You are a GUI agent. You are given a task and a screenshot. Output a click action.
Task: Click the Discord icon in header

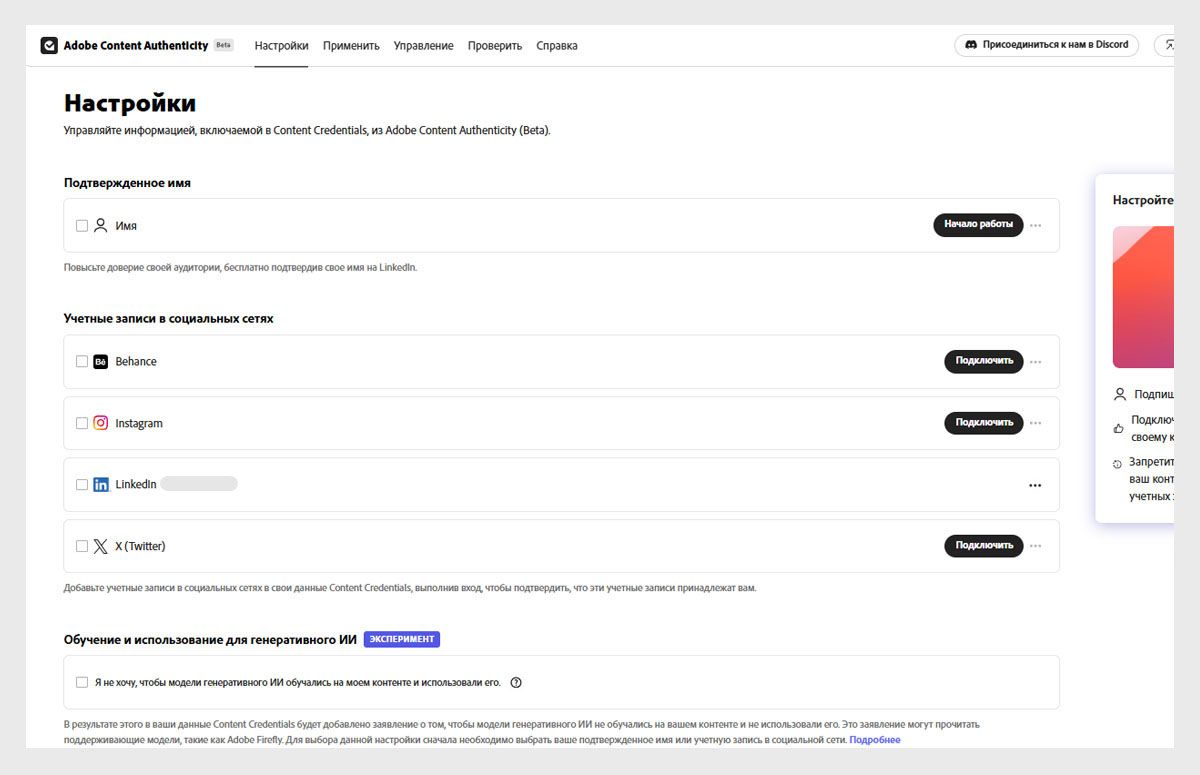click(971, 45)
